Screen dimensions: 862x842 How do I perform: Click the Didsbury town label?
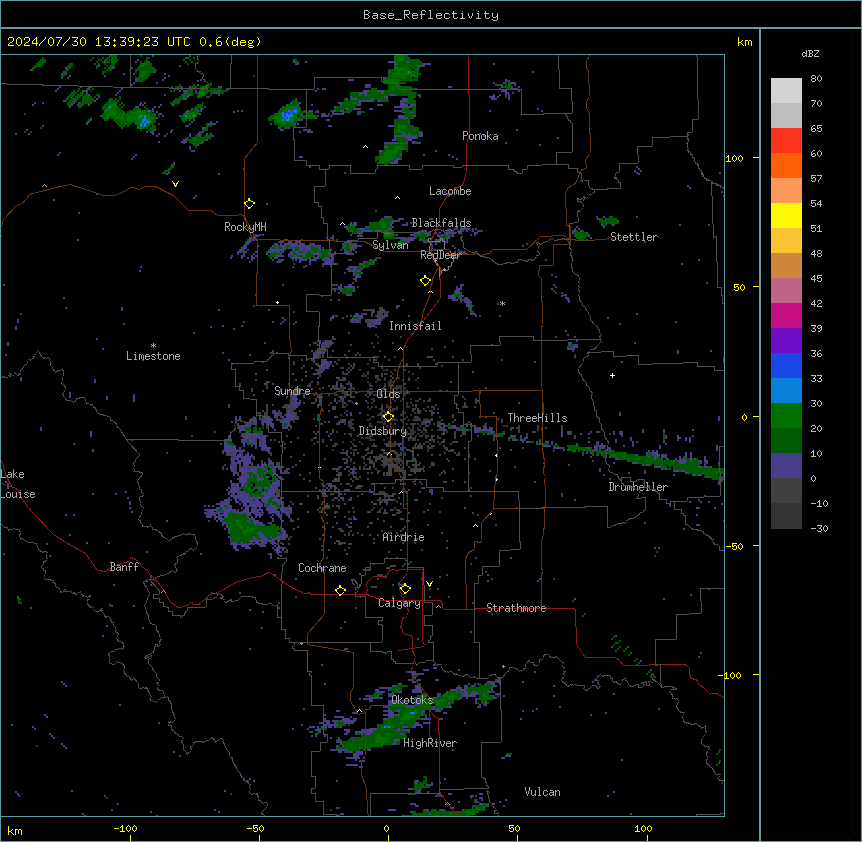click(383, 431)
